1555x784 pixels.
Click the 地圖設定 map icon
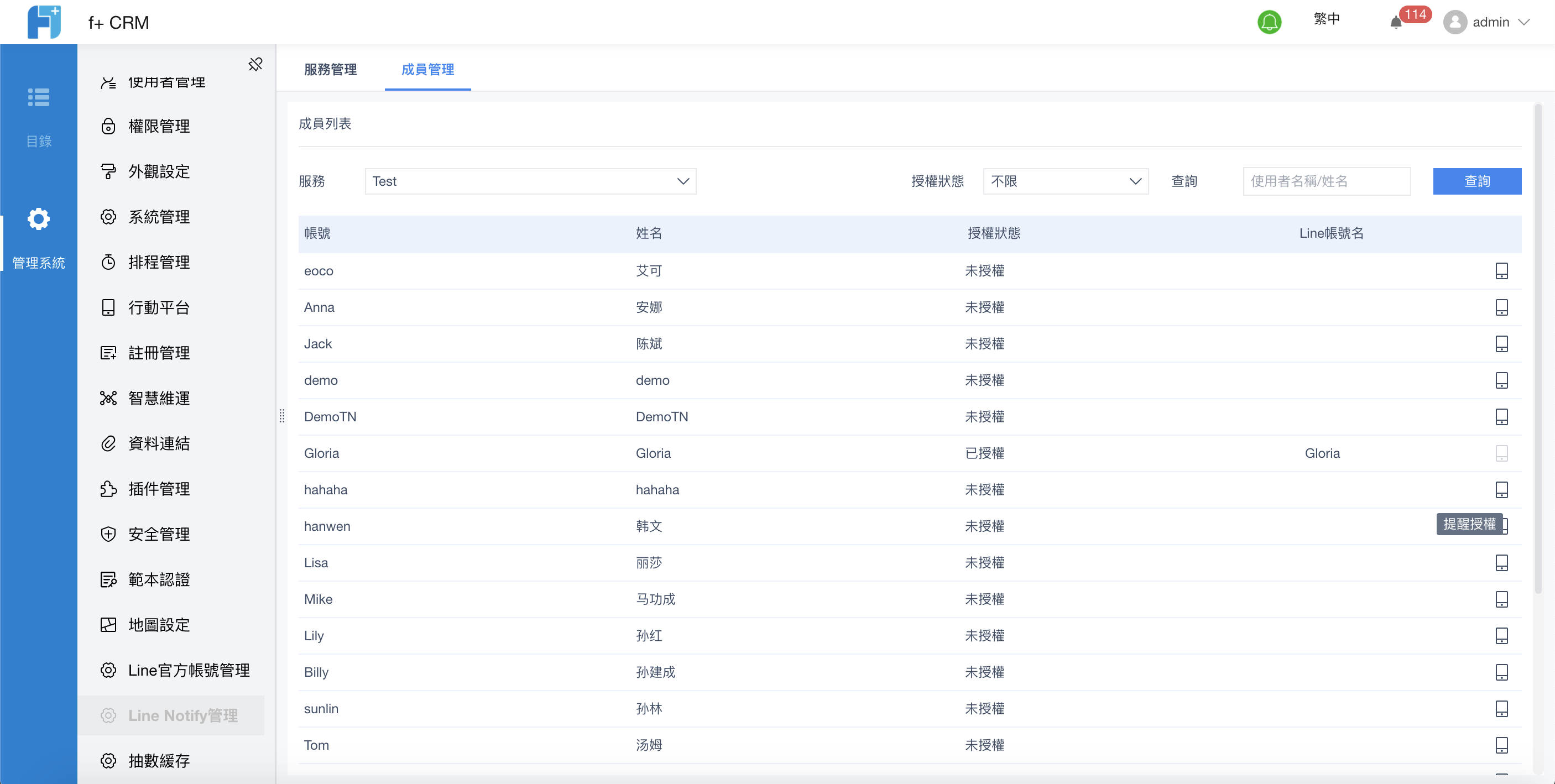point(108,625)
